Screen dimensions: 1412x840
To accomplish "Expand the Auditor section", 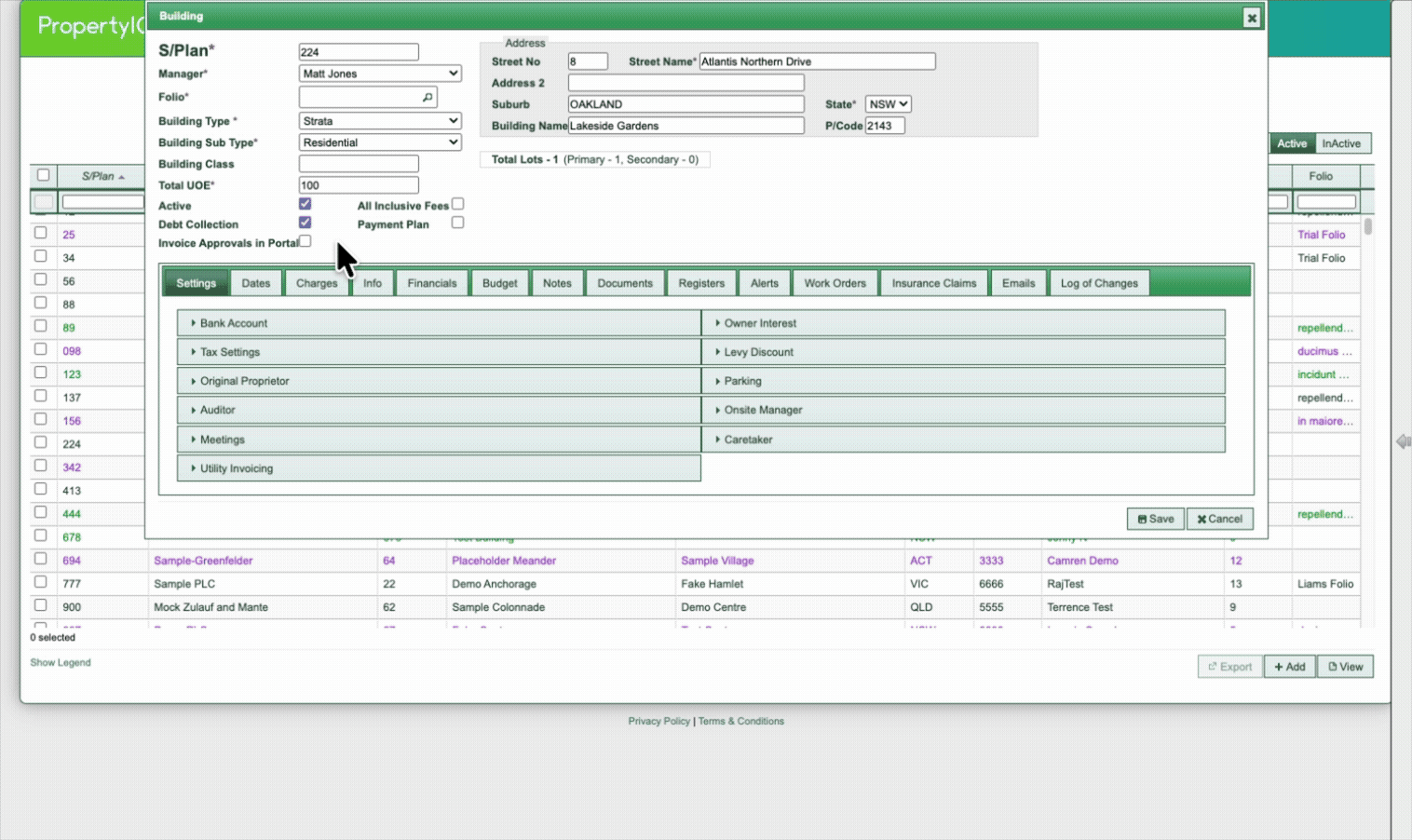I will coord(439,410).
